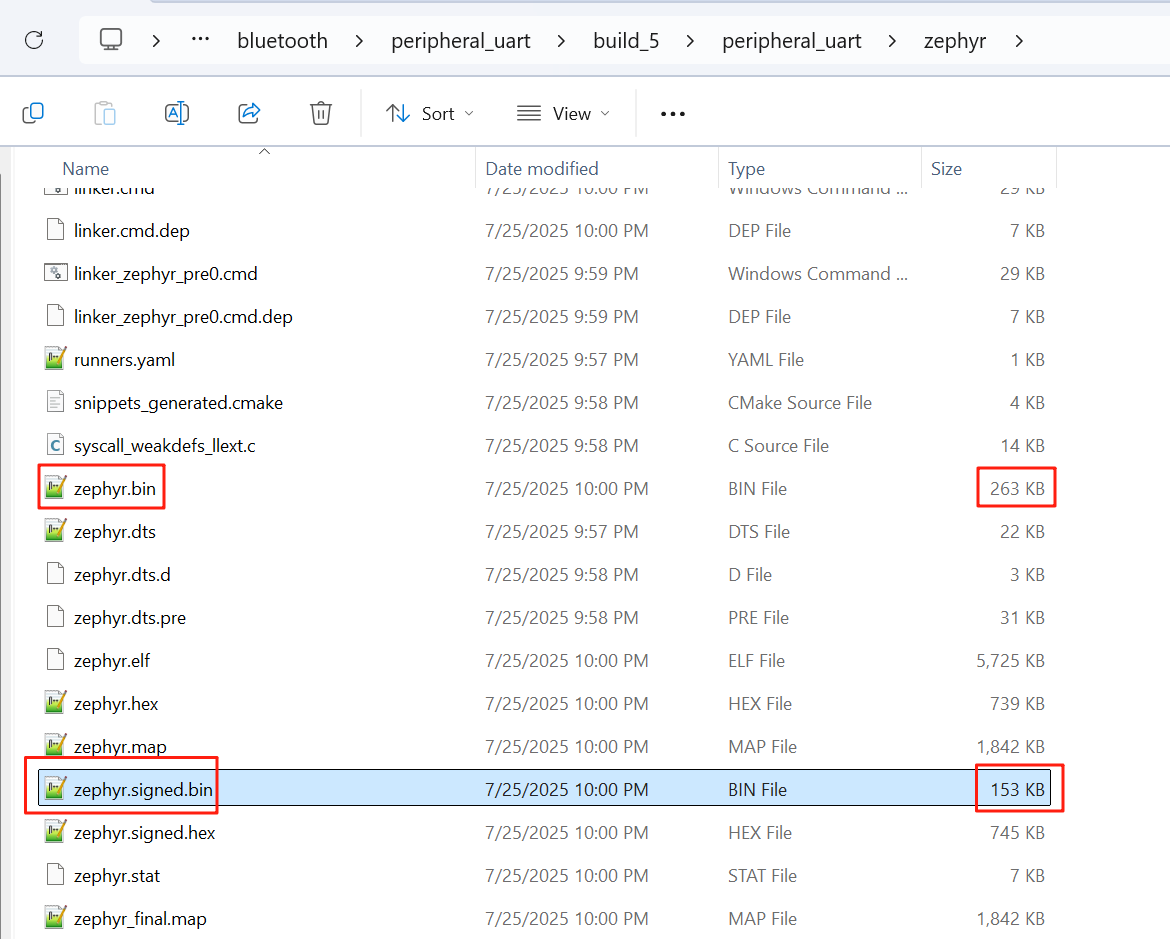
Task: Select the zephyr.dts.d file
Action: click(122, 575)
